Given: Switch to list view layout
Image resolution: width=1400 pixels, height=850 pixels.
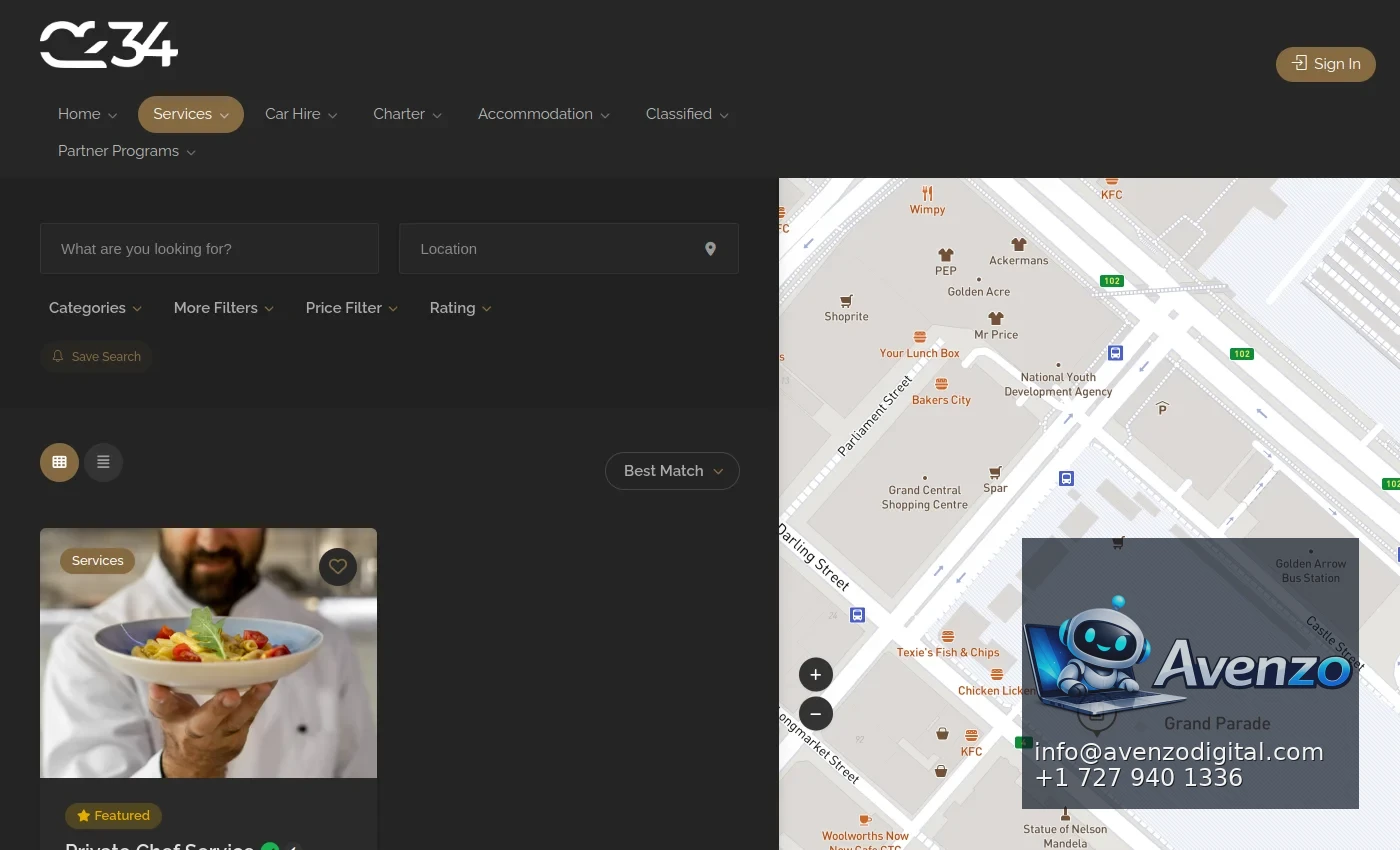Looking at the screenshot, I should (x=103, y=462).
